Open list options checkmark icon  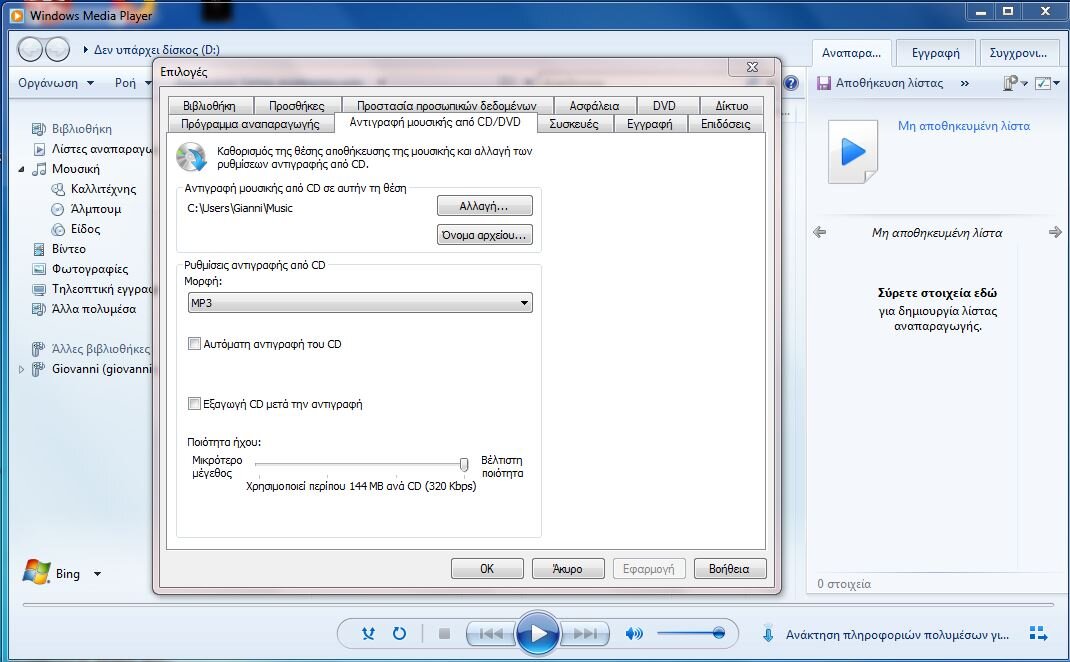tap(1047, 83)
